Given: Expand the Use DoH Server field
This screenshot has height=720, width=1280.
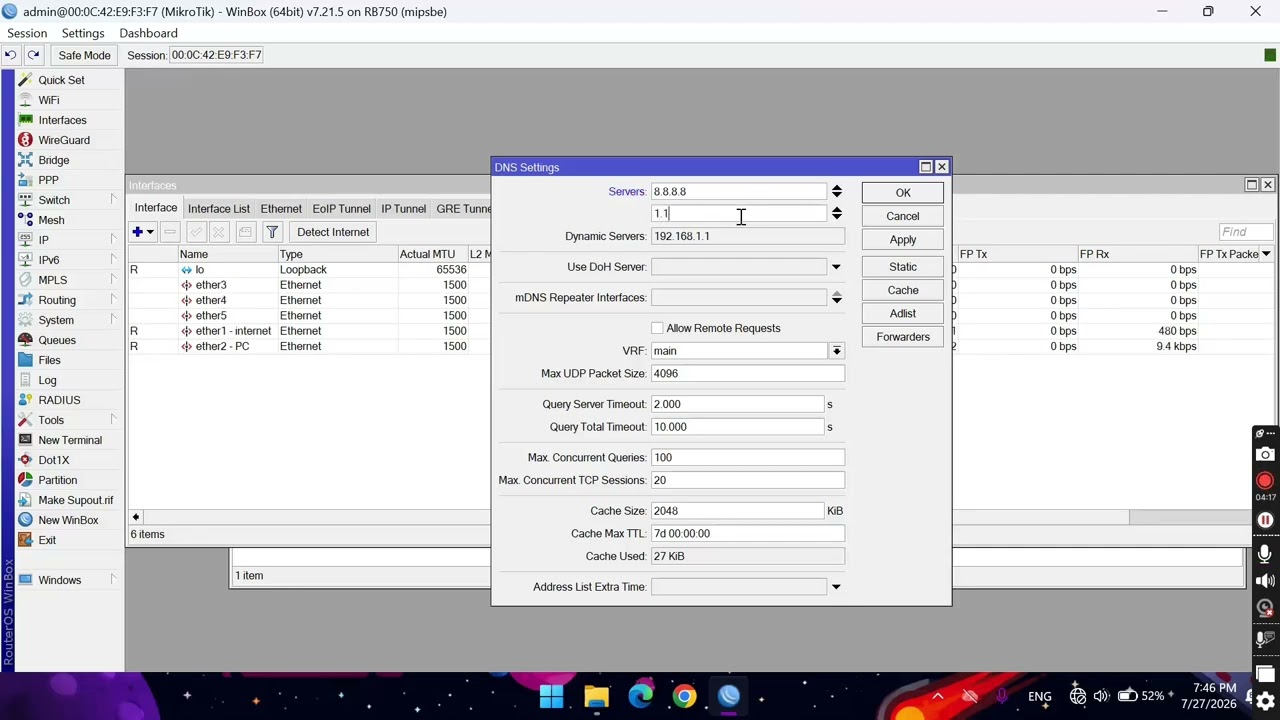Looking at the screenshot, I should pos(836,267).
